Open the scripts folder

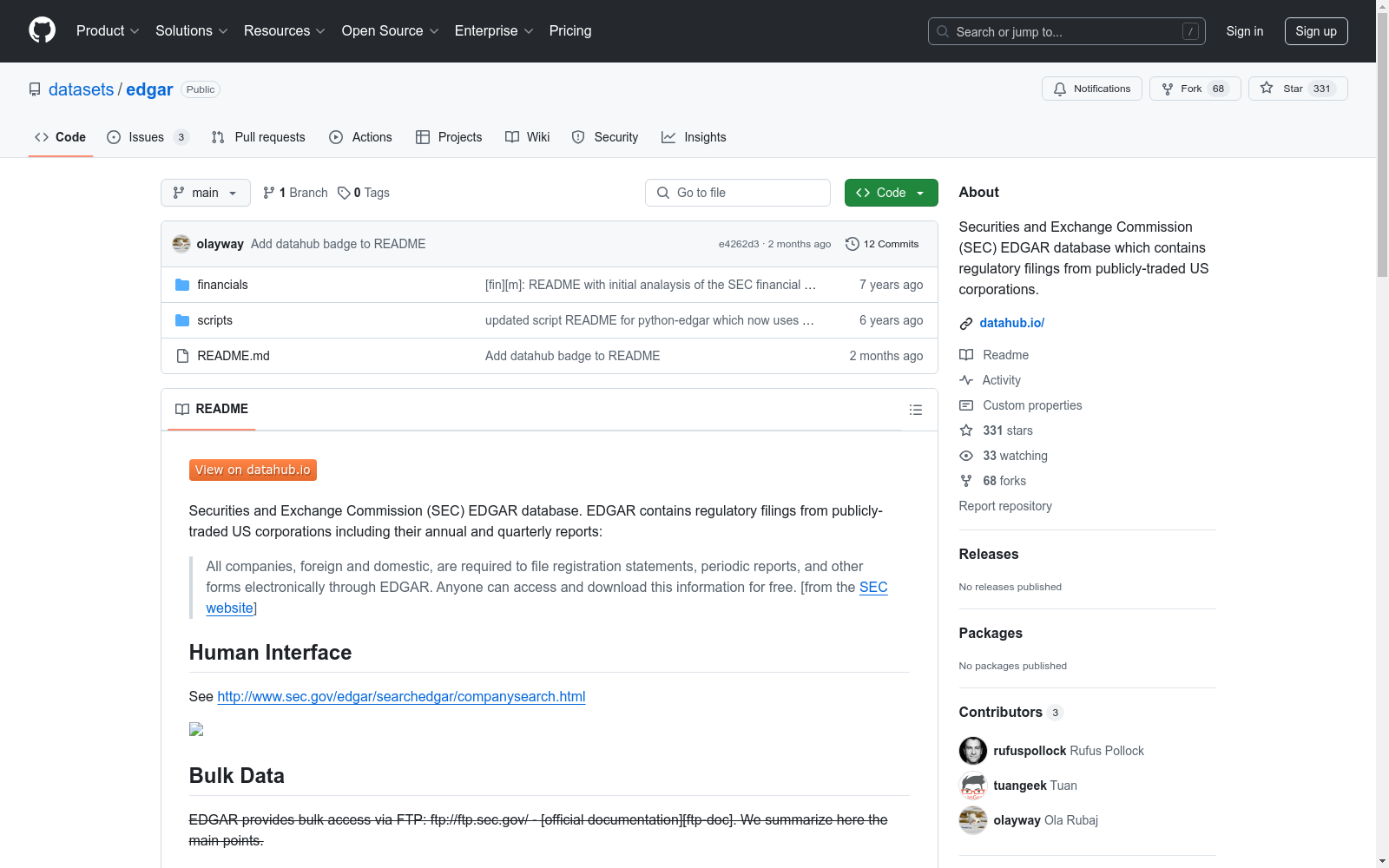(x=214, y=320)
